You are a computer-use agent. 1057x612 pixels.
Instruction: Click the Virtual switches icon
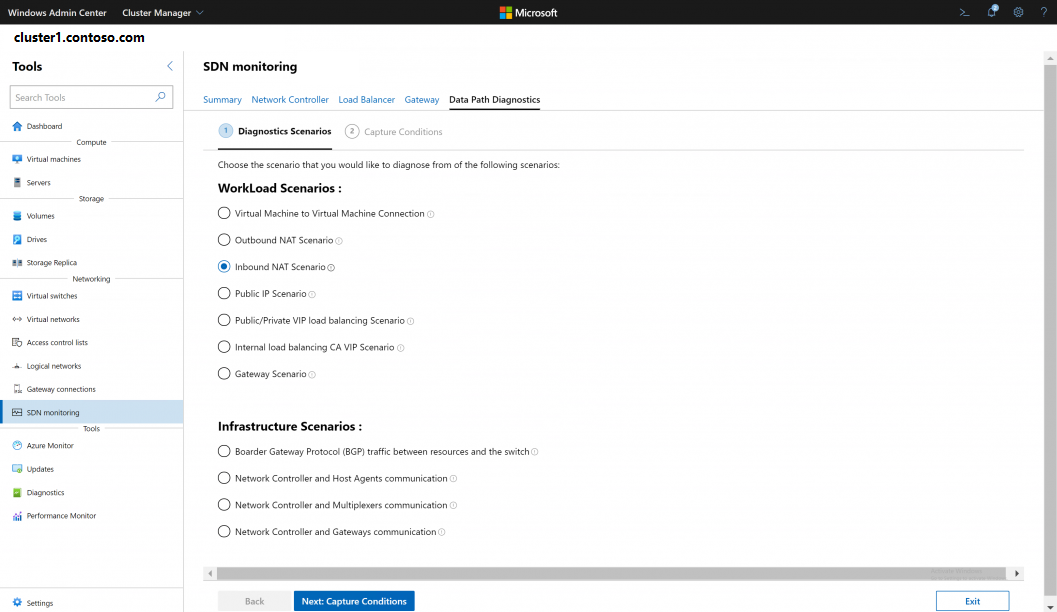[x=17, y=296]
